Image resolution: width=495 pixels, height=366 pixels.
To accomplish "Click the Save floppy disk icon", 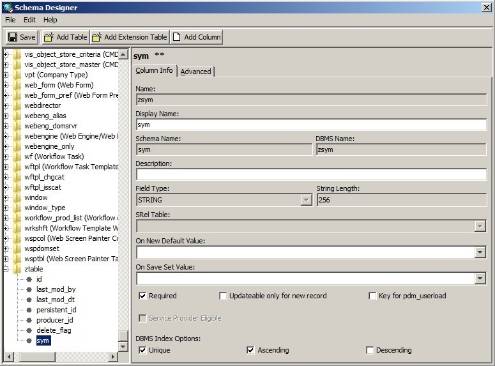I will [x=12, y=37].
